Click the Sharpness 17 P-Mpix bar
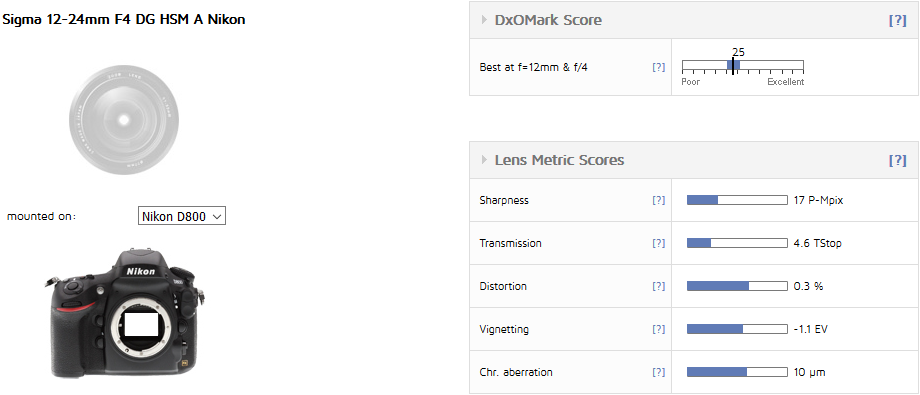The height and width of the screenshot is (395, 920). (x=737, y=200)
